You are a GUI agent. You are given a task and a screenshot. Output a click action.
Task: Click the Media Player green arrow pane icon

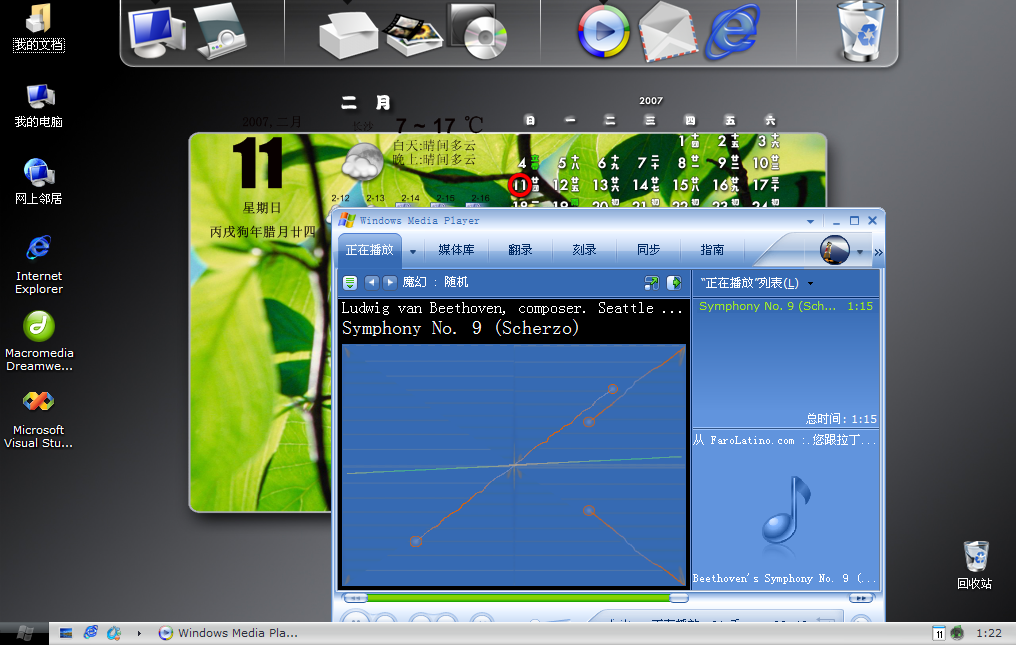tap(674, 283)
